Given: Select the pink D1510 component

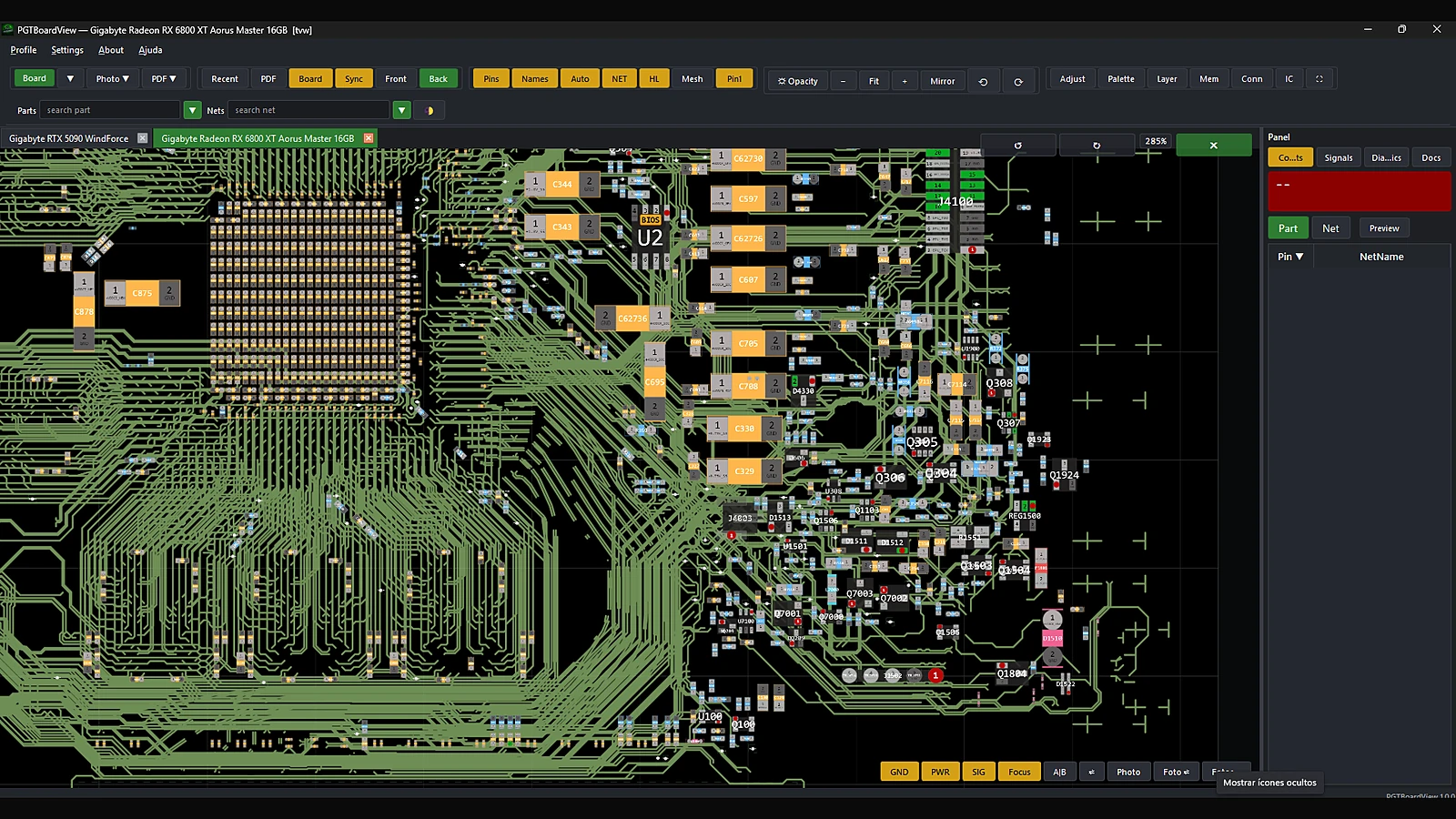Looking at the screenshot, I should pyautogui.click(x=1052, y=638).
